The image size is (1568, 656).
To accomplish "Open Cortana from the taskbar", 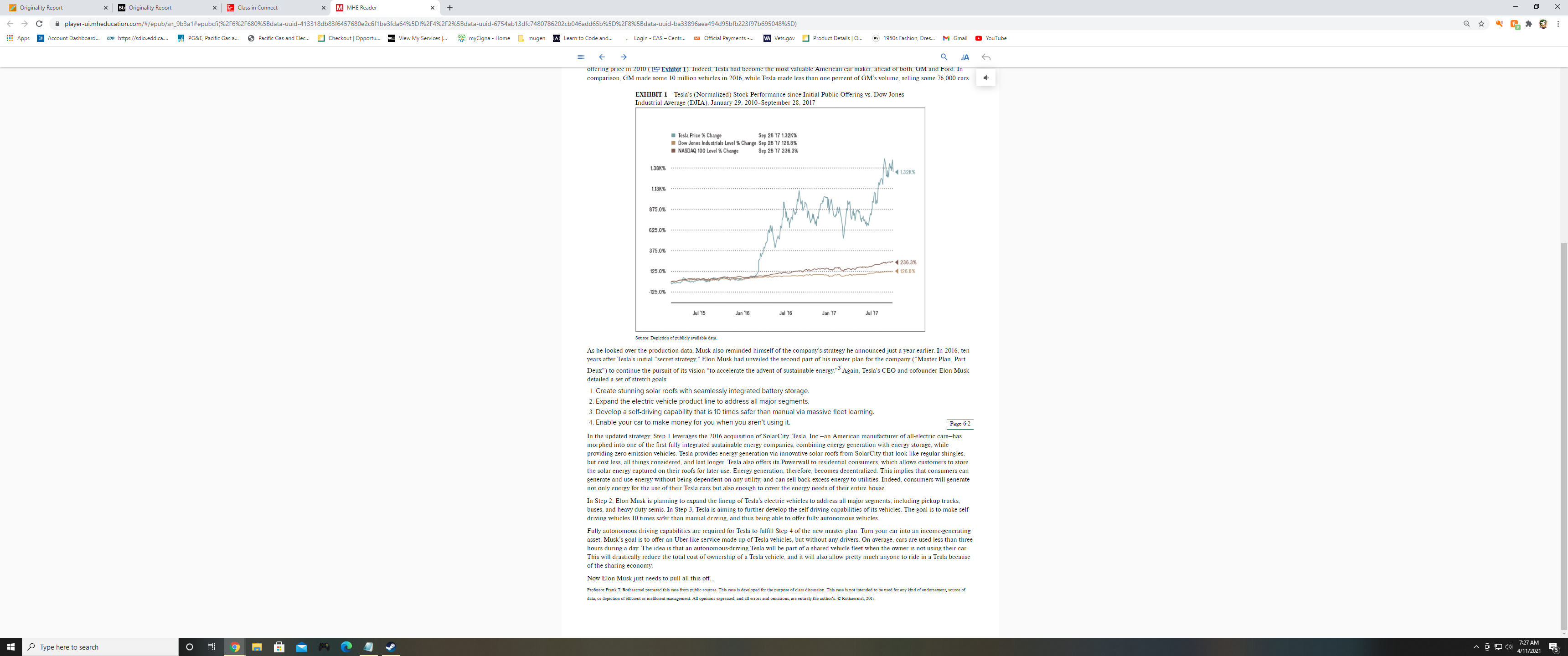I will pos(189,647).
